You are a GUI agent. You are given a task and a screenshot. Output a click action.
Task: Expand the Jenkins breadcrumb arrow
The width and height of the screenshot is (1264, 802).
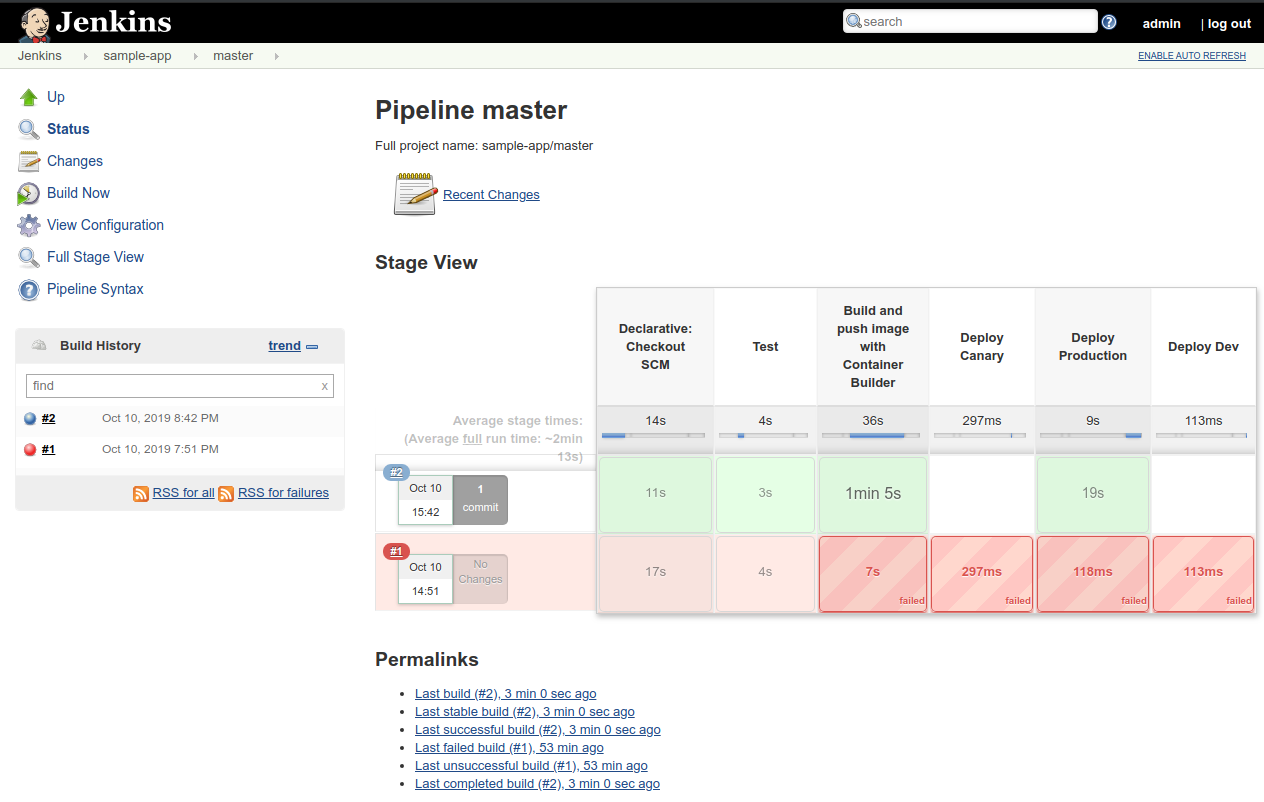[x=84, y=56]
